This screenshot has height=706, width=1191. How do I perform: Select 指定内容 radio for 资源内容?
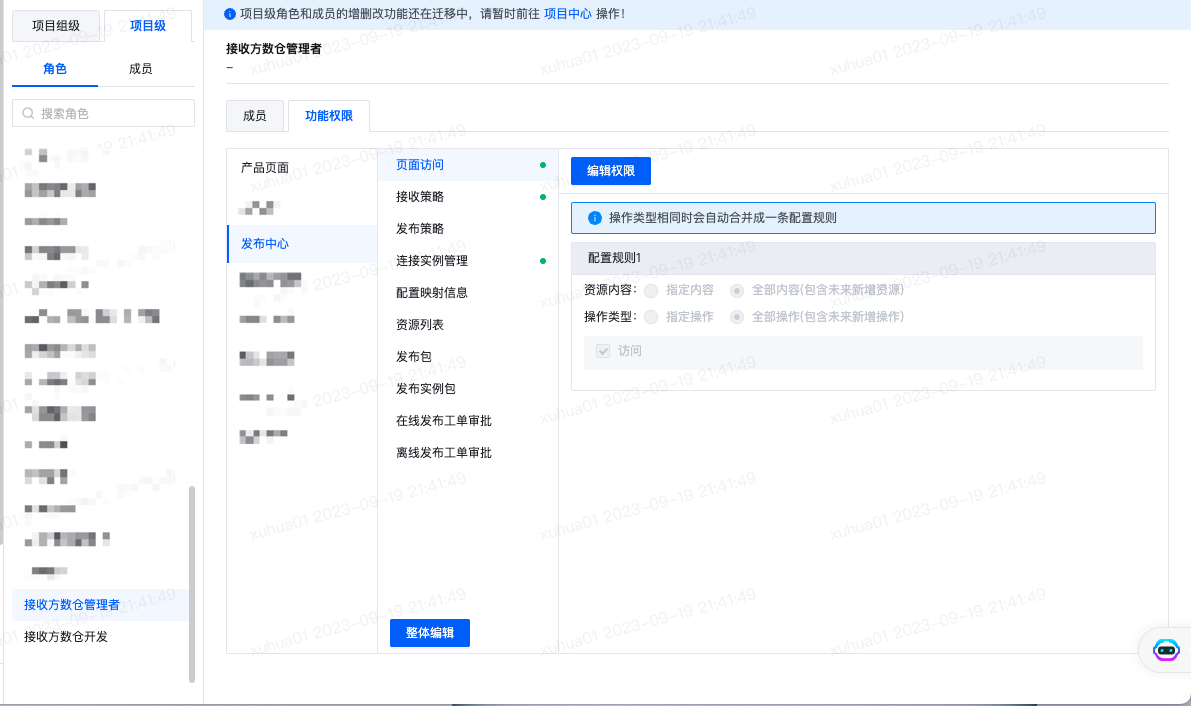651,291
